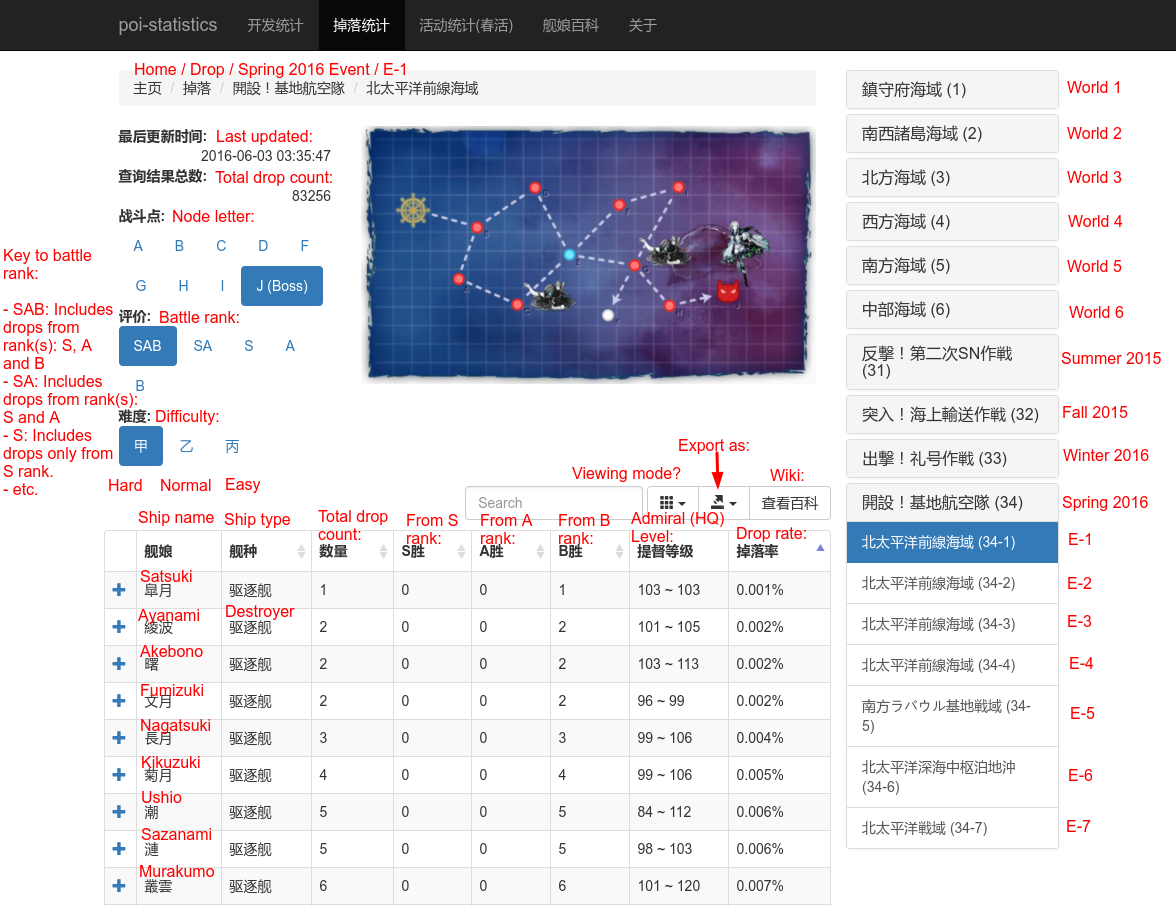Go to 掉落 breadcrumb link
The width and height of the screenshot is (1176, 906).
(x=197, y=88)
